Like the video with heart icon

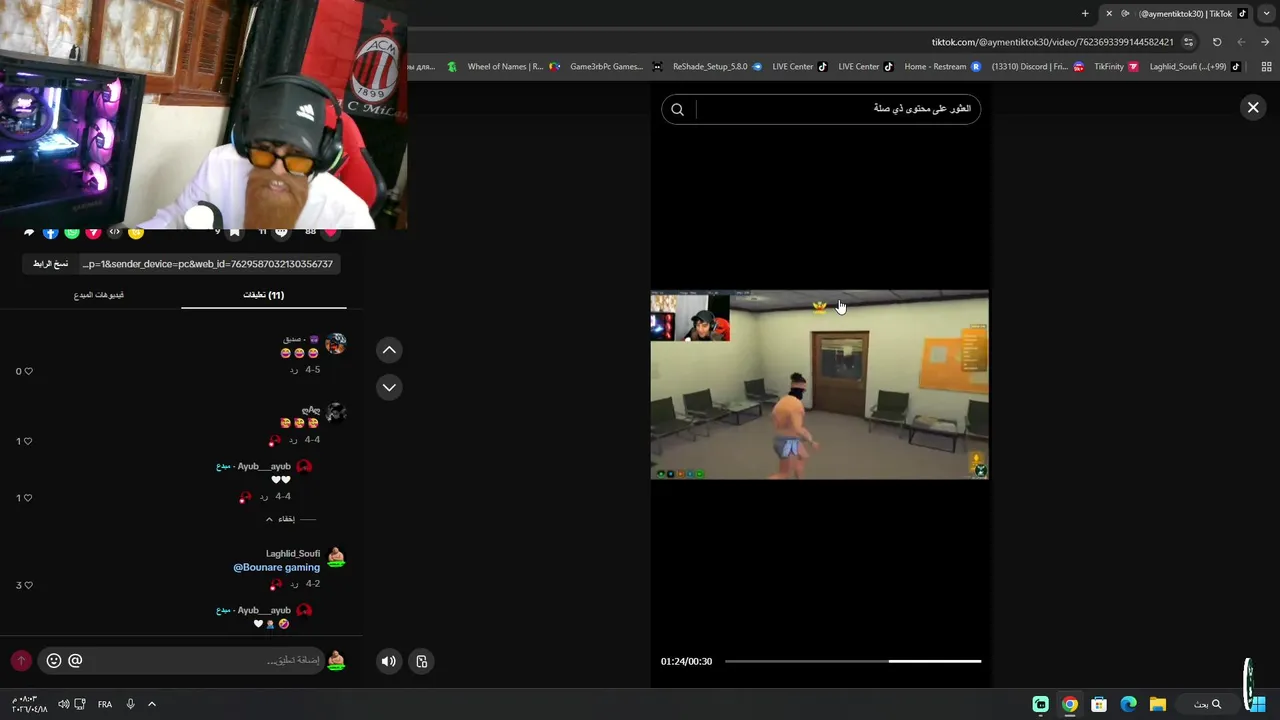331,232
